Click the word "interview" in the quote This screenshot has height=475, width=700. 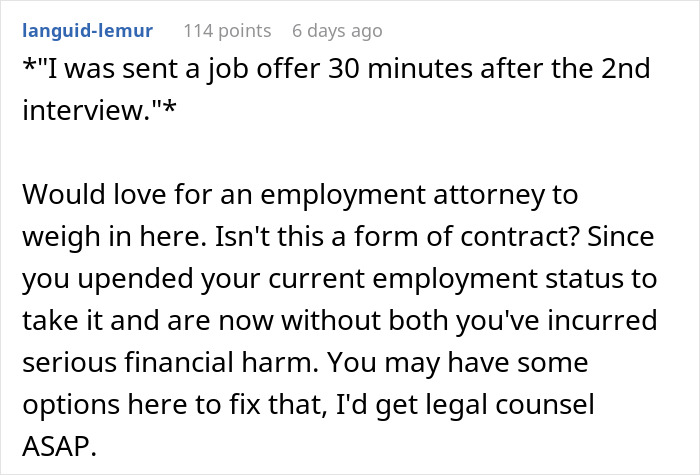(x=74, y=107)
